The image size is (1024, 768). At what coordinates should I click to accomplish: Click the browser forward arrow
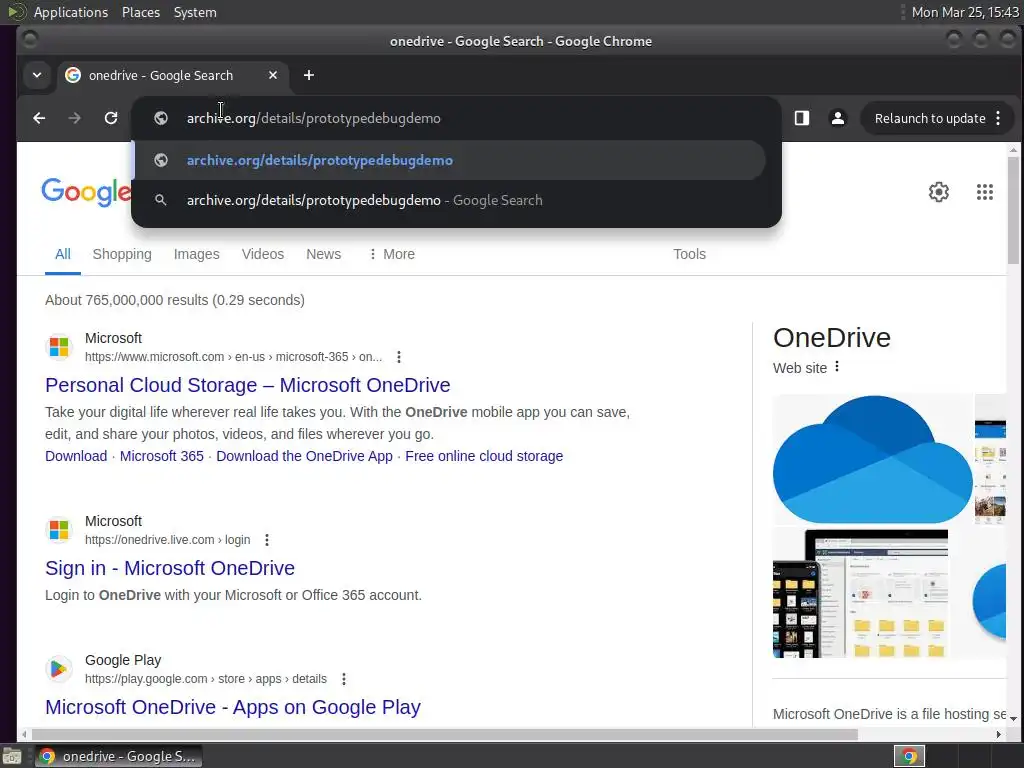pos(74,118)
